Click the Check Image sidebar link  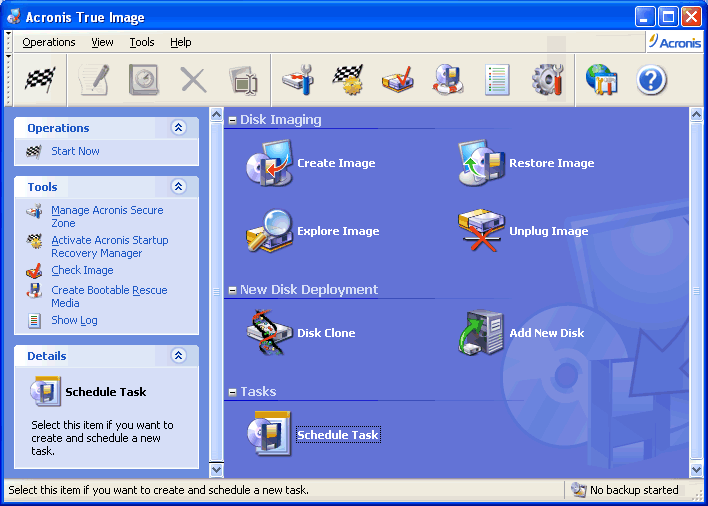pos(82,270)
